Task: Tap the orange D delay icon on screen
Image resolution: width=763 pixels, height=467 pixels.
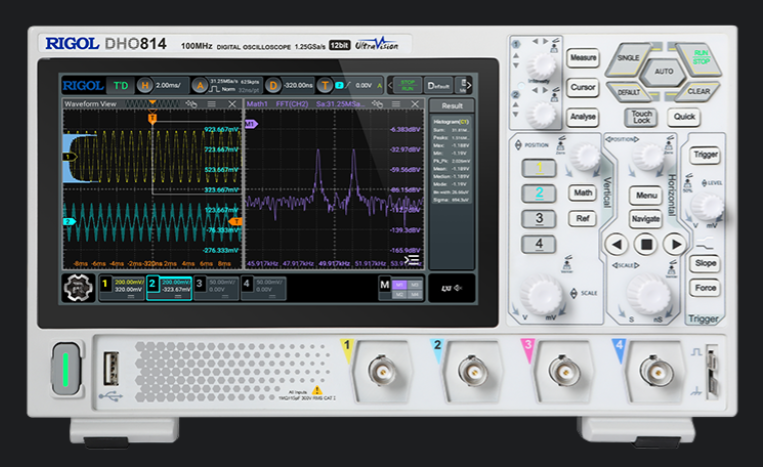Action: (273, 86)
